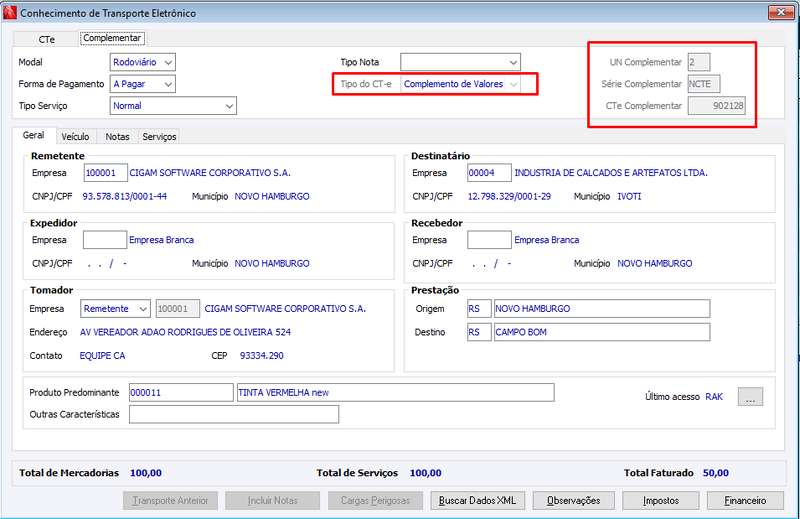Open the Tipo Nota dropdown
Image resolution: width=800 pixels, height=519 pixels.
pyautogui.click(x=460, y=62)
